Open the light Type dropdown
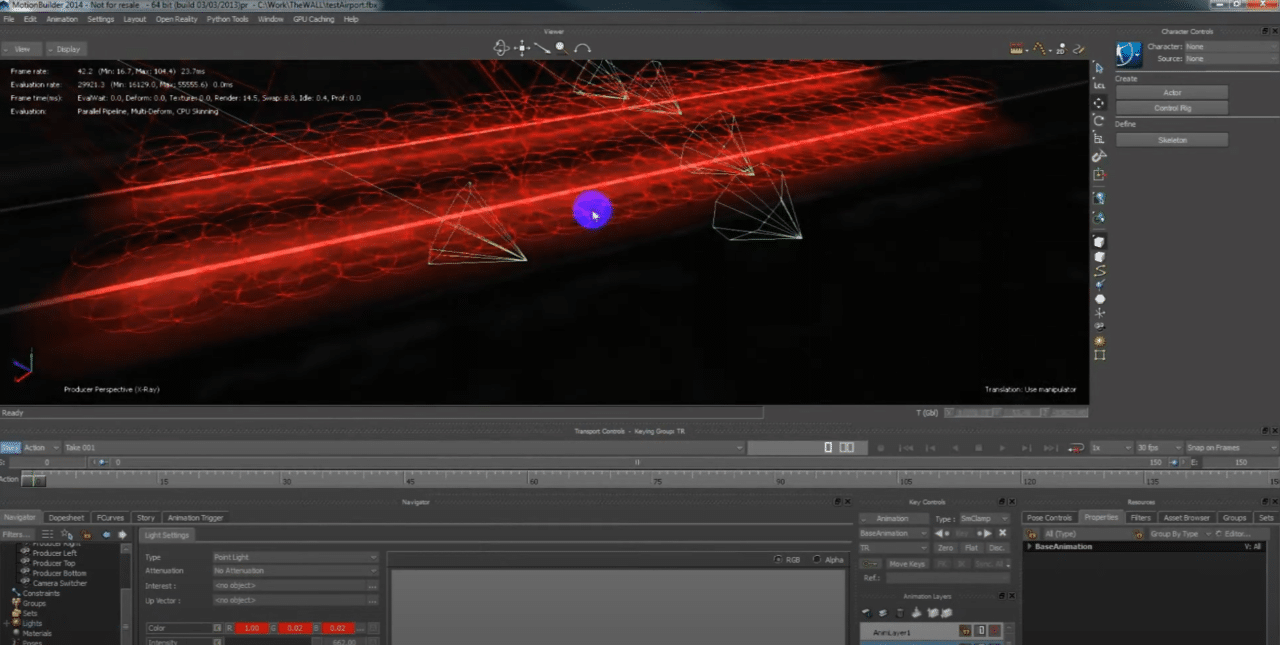 (295, 557)
